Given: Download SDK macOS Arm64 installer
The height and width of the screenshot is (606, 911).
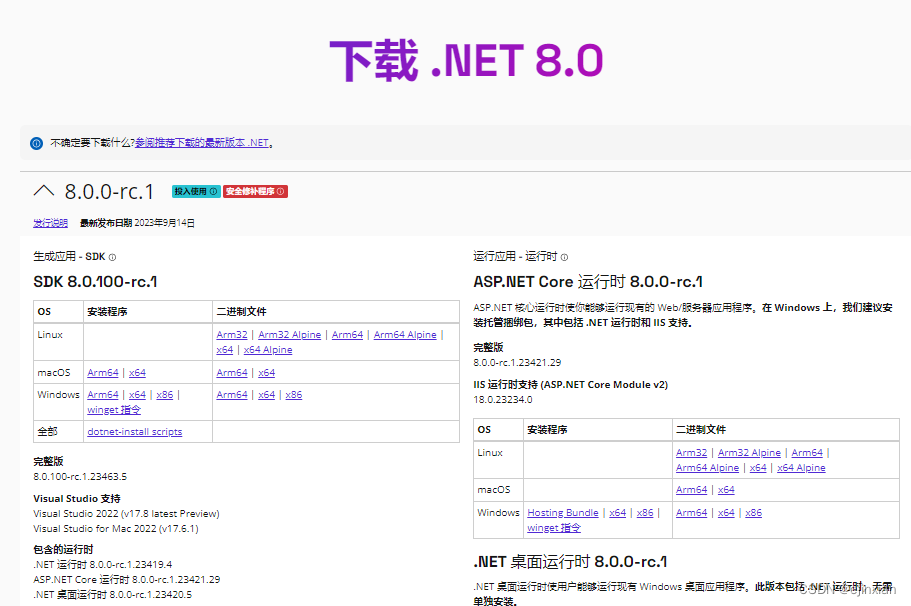Looking at the screenshot, I should pos(103,372).
